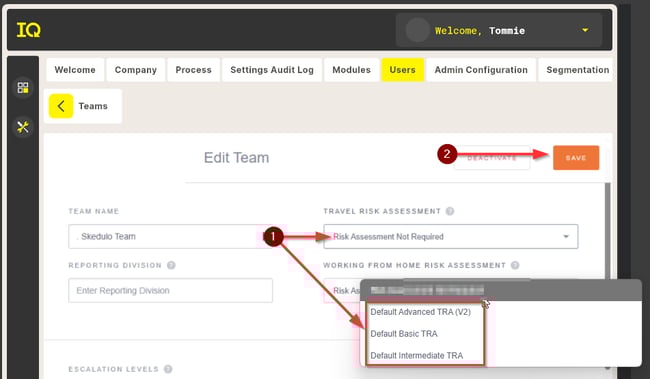Open the dashboard grid icon in sidebar
This screenshot has height=379, width=650.
pos(23,87)
